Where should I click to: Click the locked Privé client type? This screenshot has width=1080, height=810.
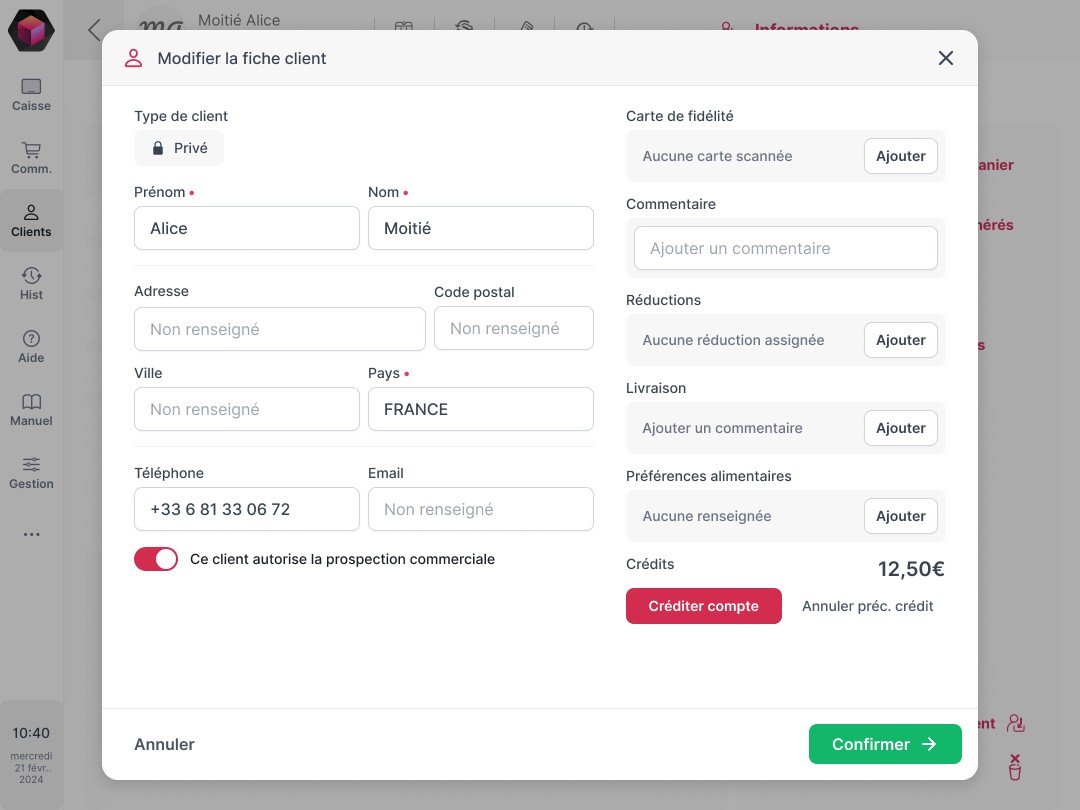179,148
